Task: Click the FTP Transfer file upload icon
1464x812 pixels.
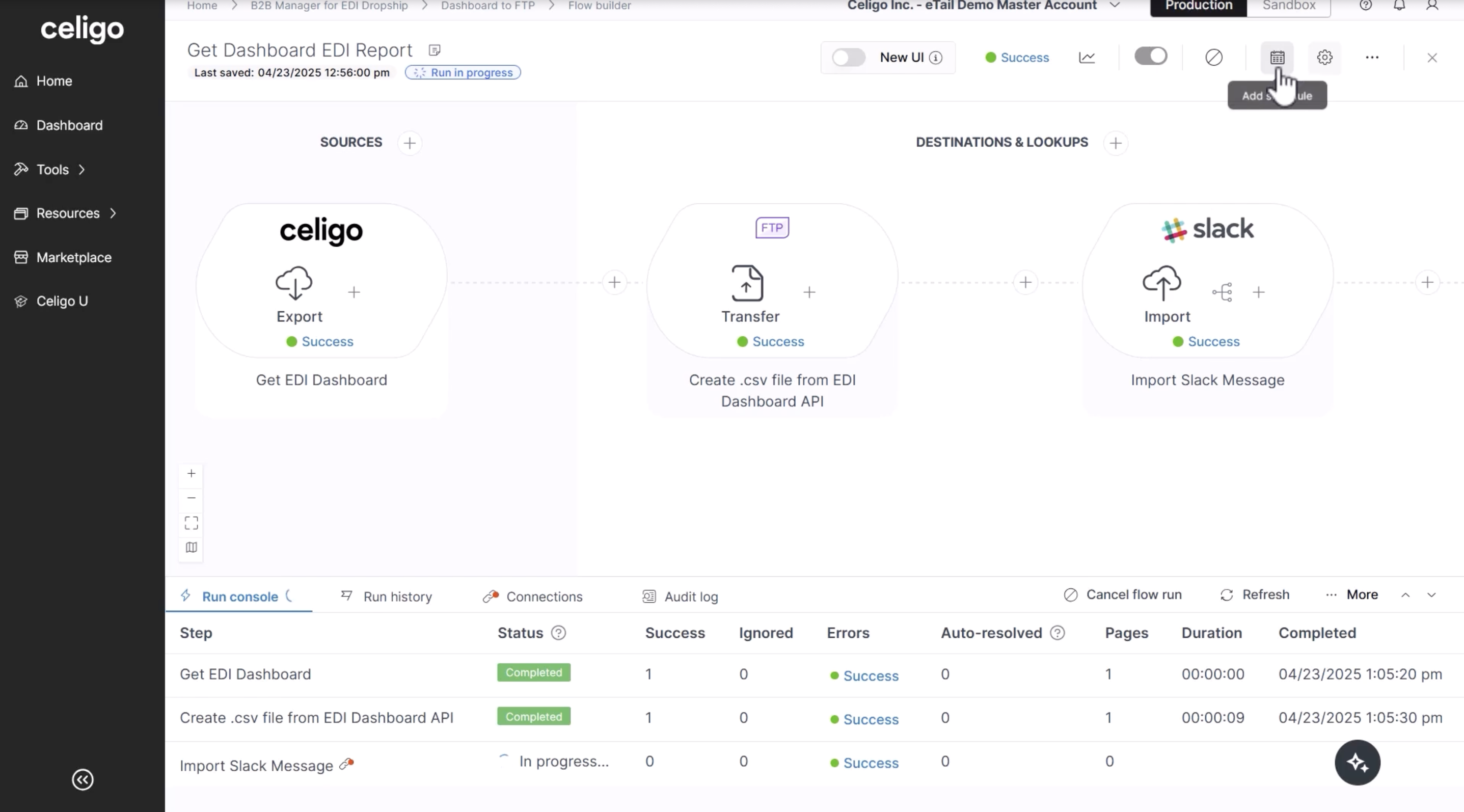Action: click(x=747, y=282)
